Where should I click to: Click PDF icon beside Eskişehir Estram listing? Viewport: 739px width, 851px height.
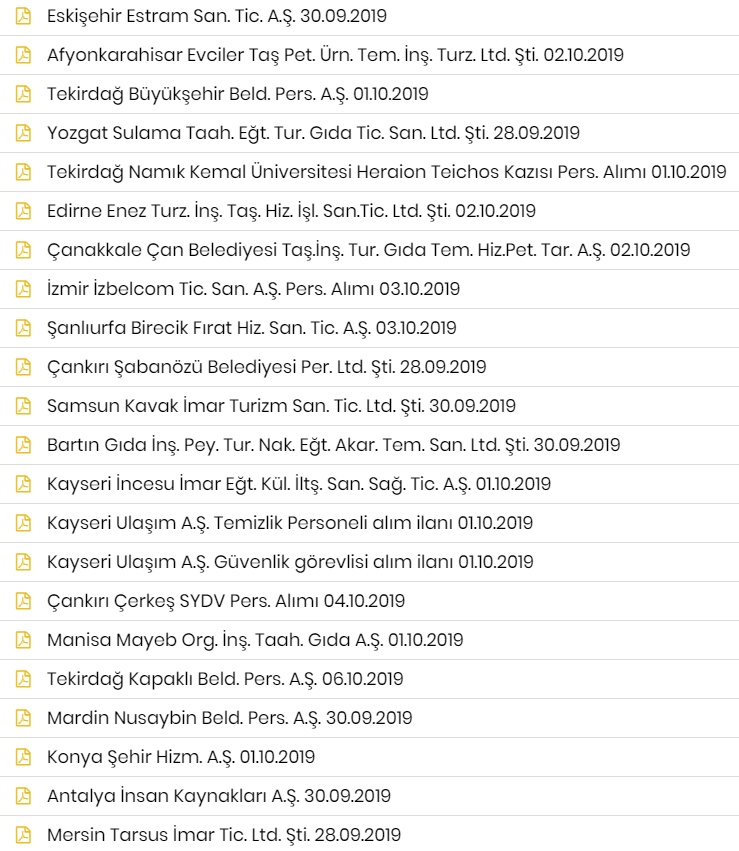pos(23,16)
